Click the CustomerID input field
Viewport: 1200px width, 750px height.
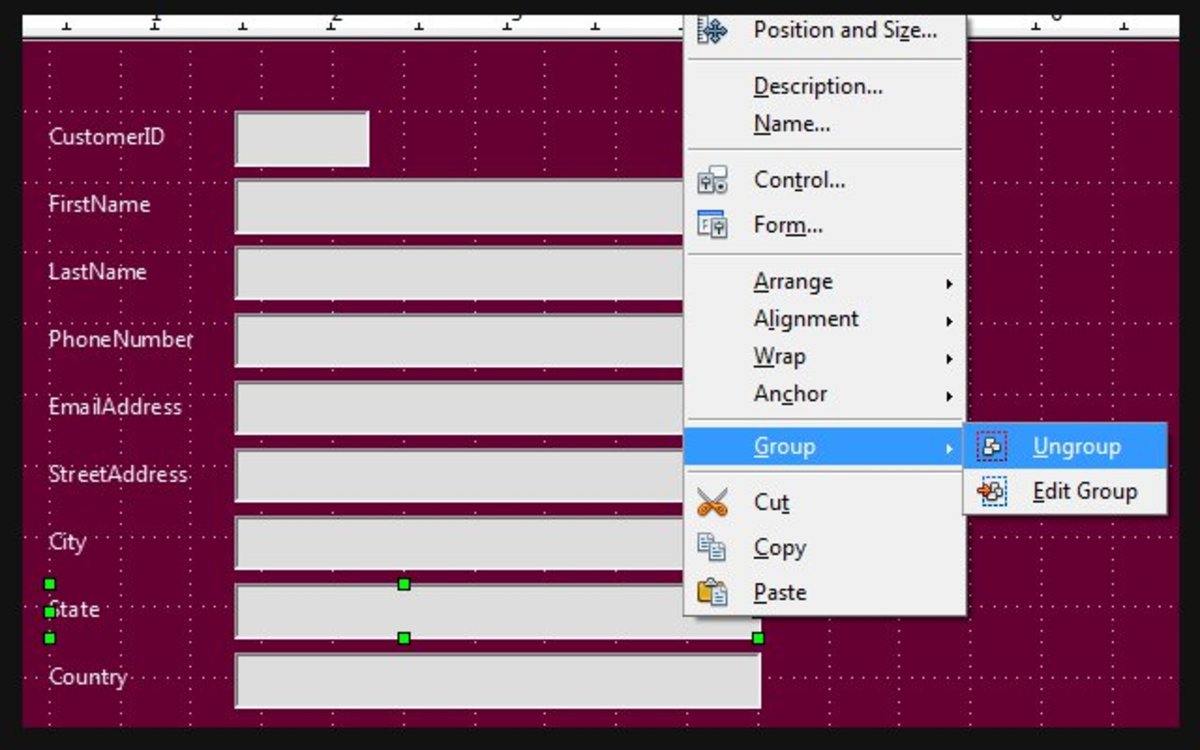click(301, 138)
